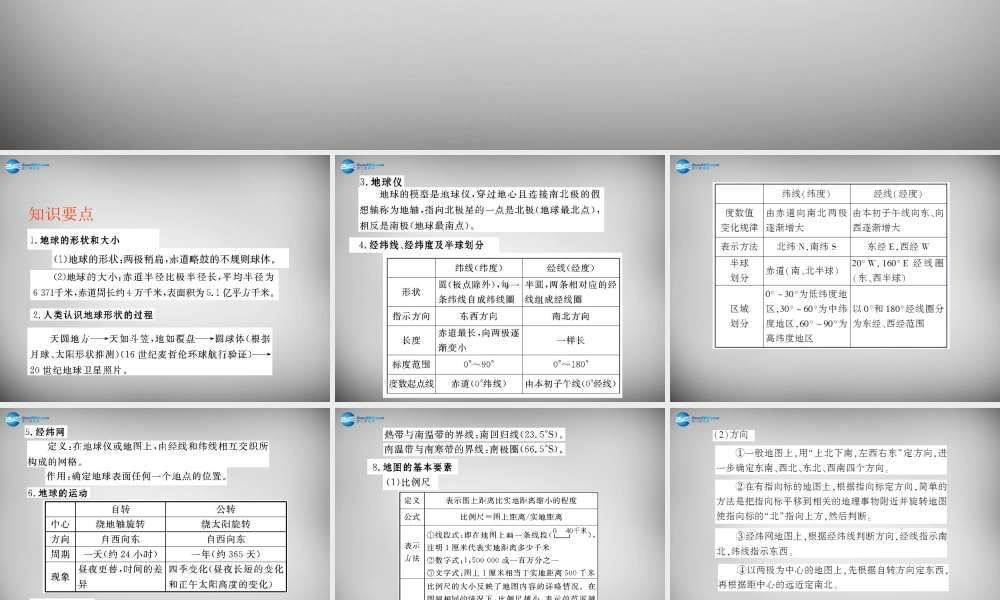Open the slide titled 知识要点
Screen dimensions: 1000x600
[165, 278]
